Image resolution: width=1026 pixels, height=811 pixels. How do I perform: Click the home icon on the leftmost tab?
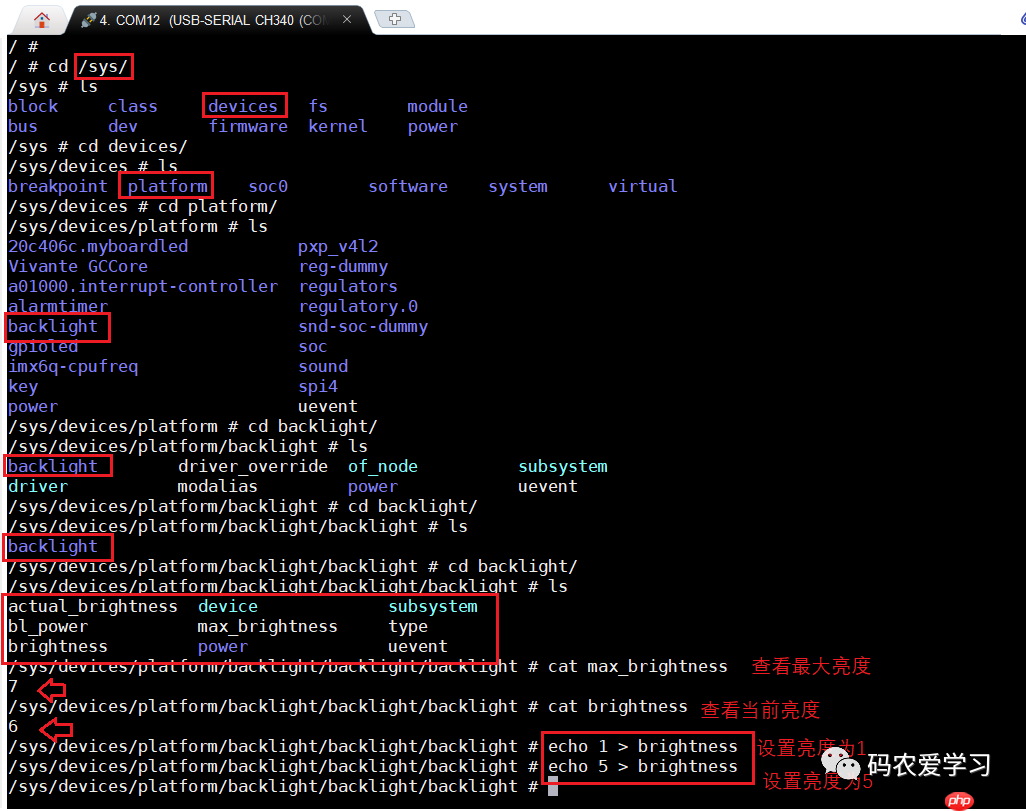click(40, 18)
